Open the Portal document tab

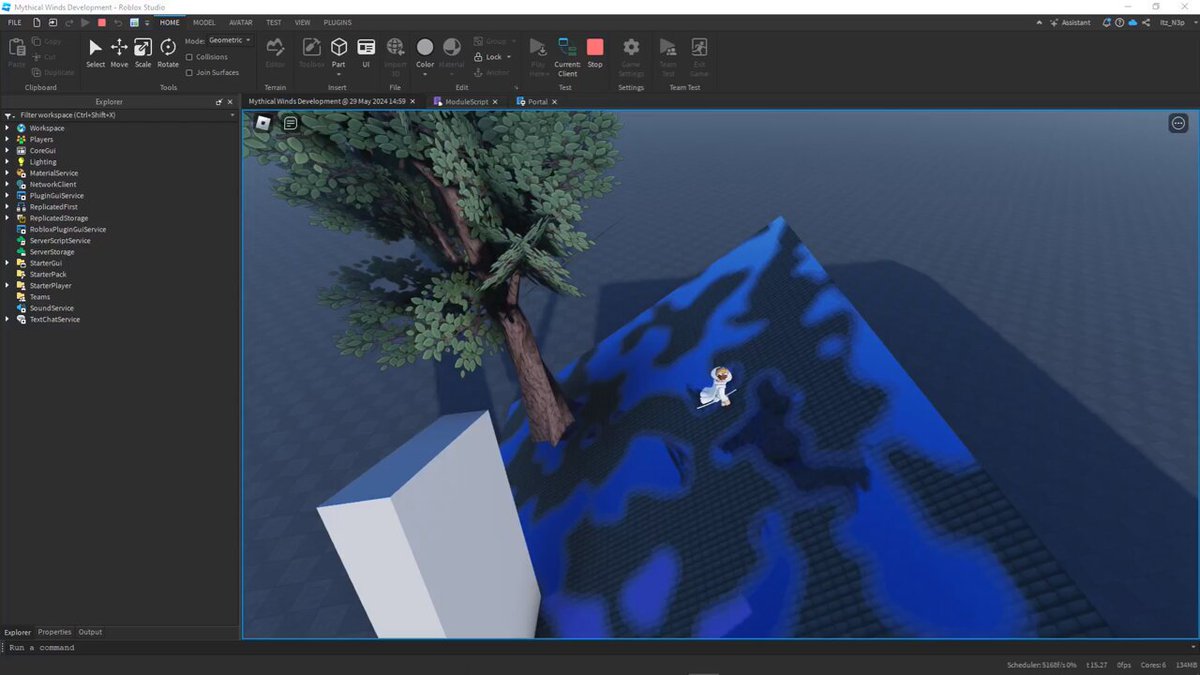(x=538, y=102)
